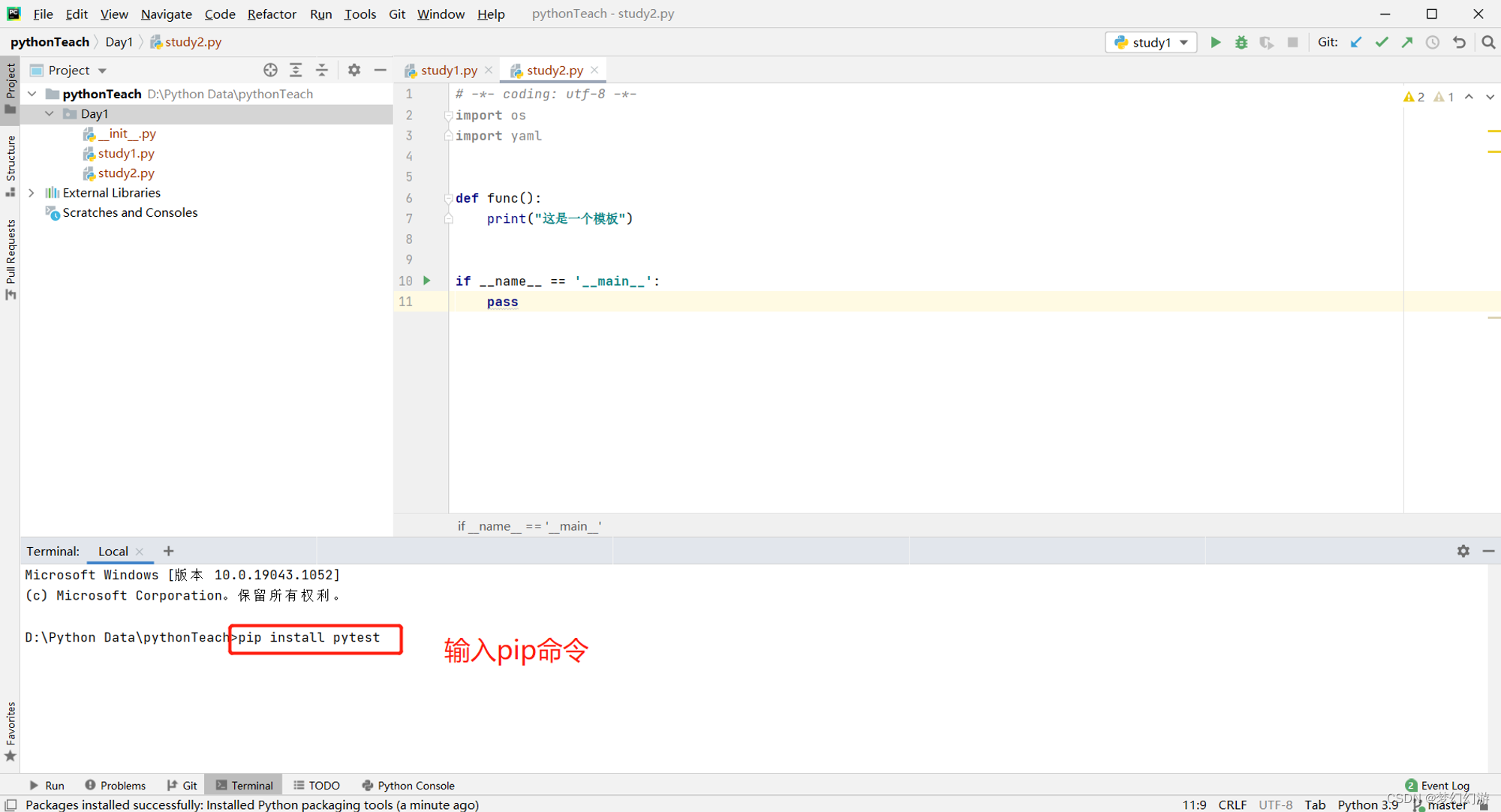Click the run gutter arrow on line 10
Screen dimensions: 1501x812
pos(427,281)
